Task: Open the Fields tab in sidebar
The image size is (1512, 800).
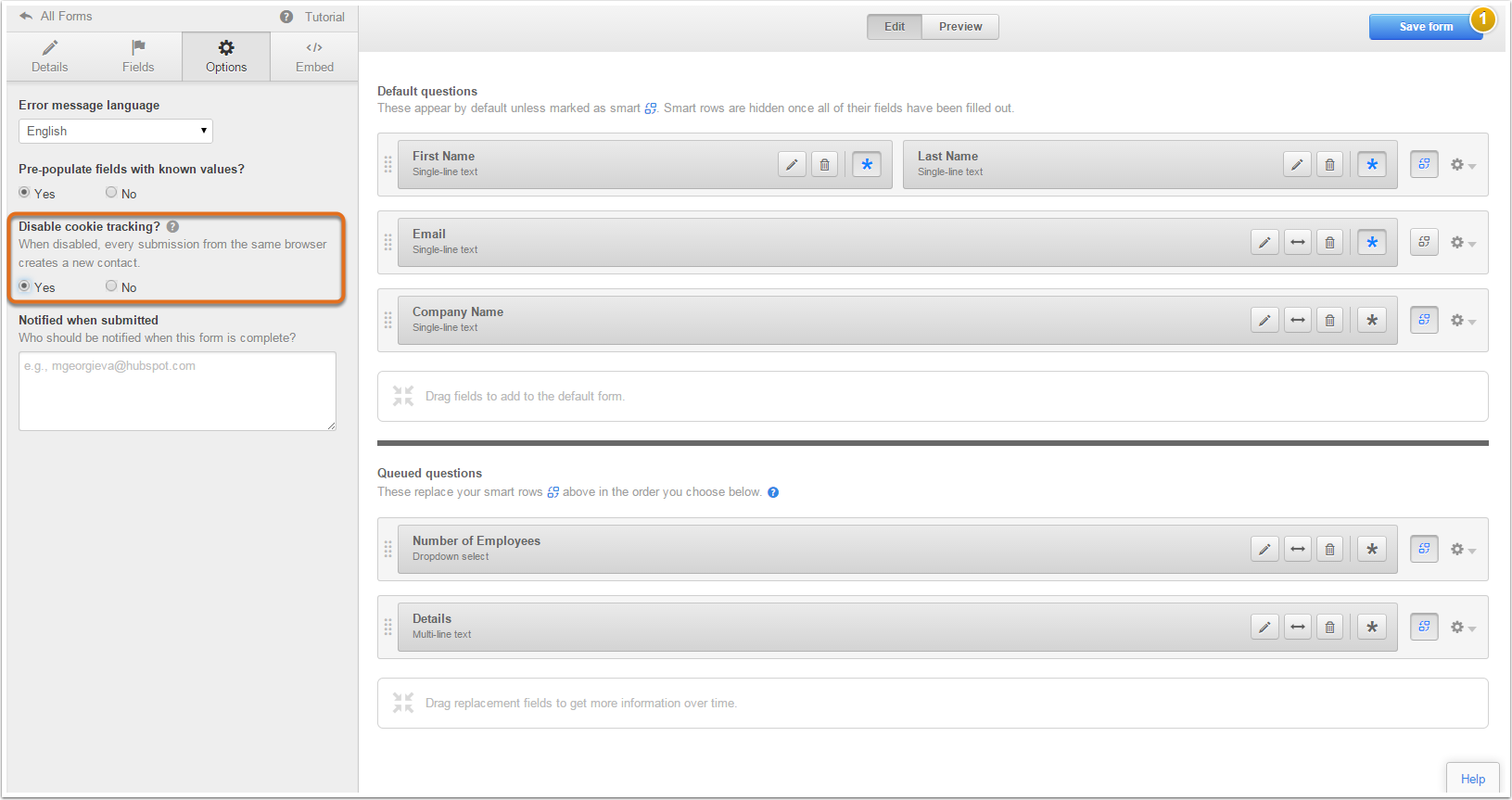Action: (x=138, y=57)
